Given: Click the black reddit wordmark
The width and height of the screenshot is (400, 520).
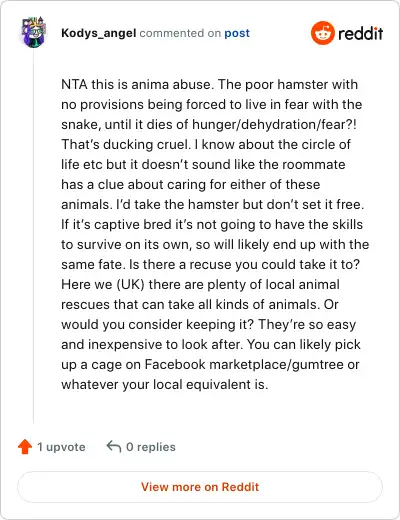Looking at the screenshot, I should tap(360, 33).
